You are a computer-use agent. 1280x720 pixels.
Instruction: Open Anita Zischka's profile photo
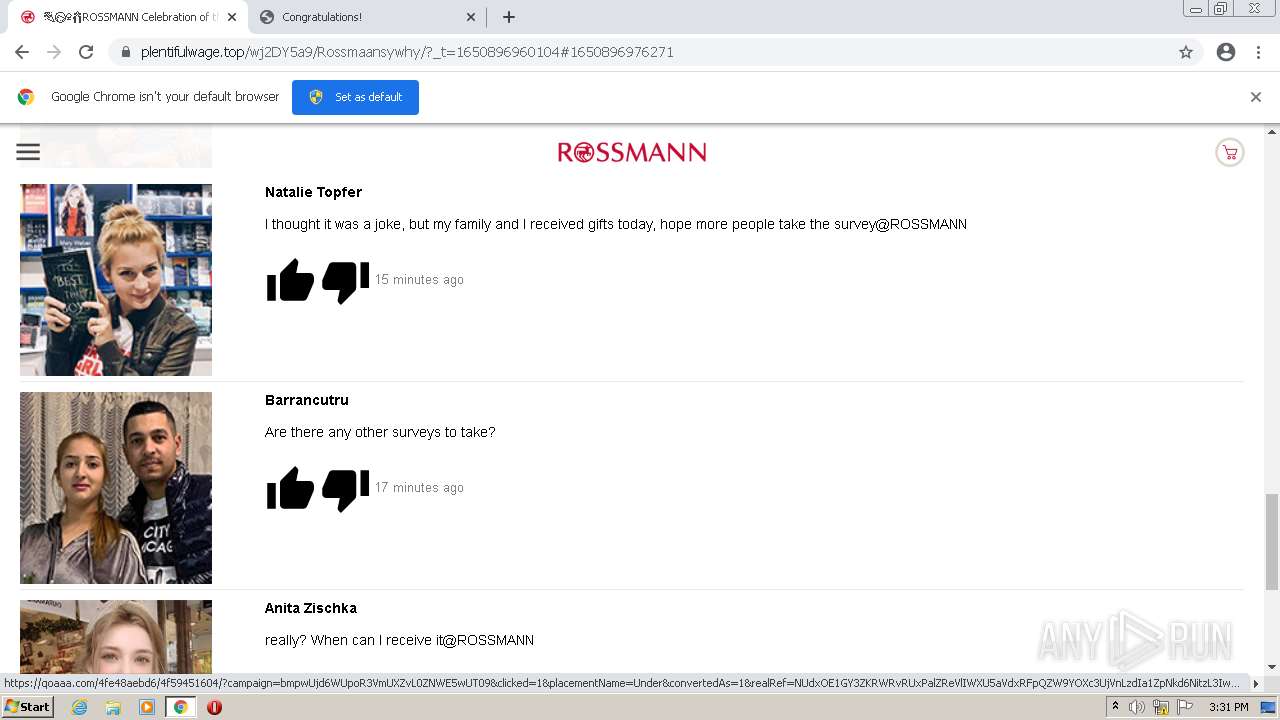coord(116,636)
